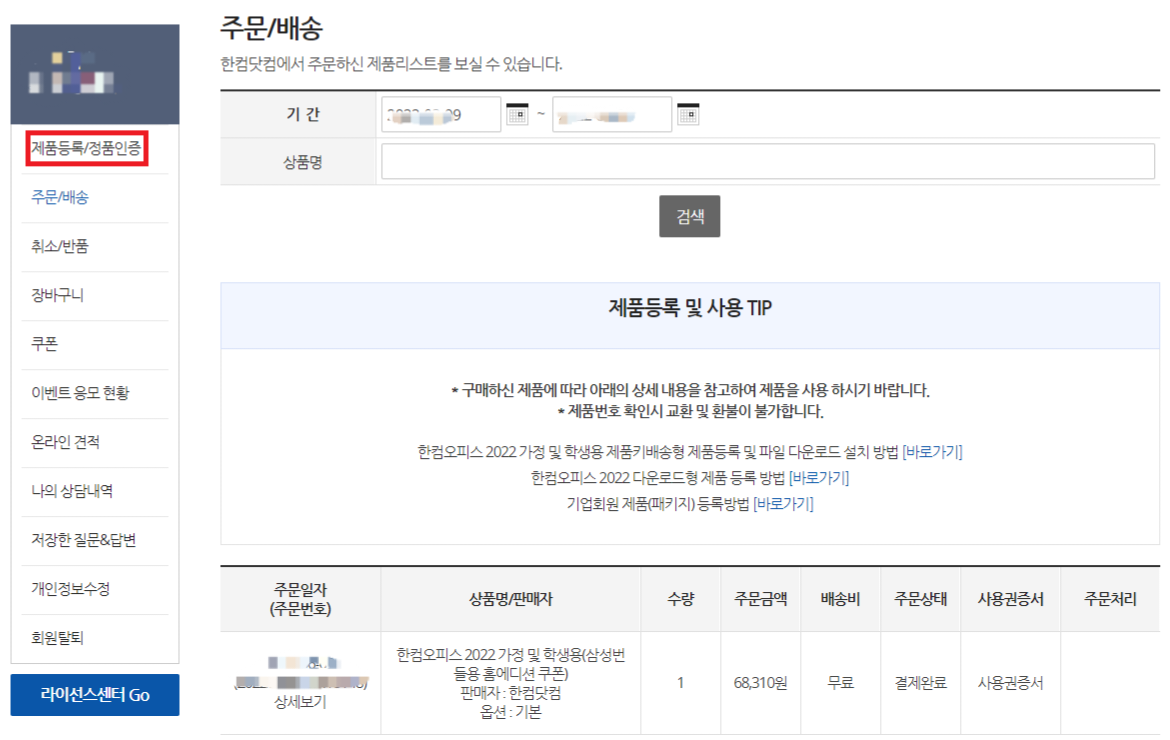This screenshot has width=1170, height=740.
Task: Click the 배송비 column header
Action: (840, 599)
